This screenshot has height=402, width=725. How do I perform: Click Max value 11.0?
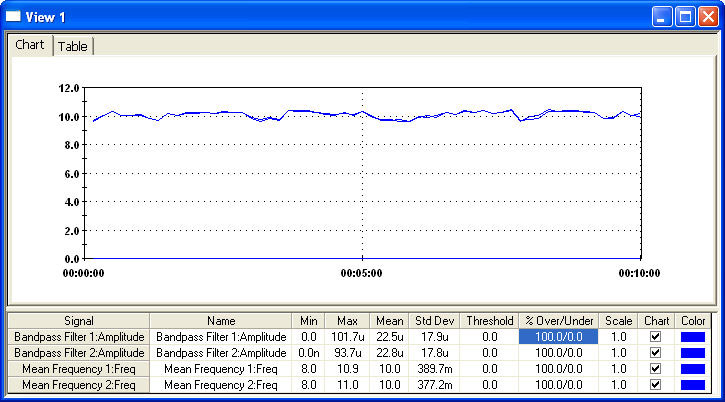coord(347,385)
